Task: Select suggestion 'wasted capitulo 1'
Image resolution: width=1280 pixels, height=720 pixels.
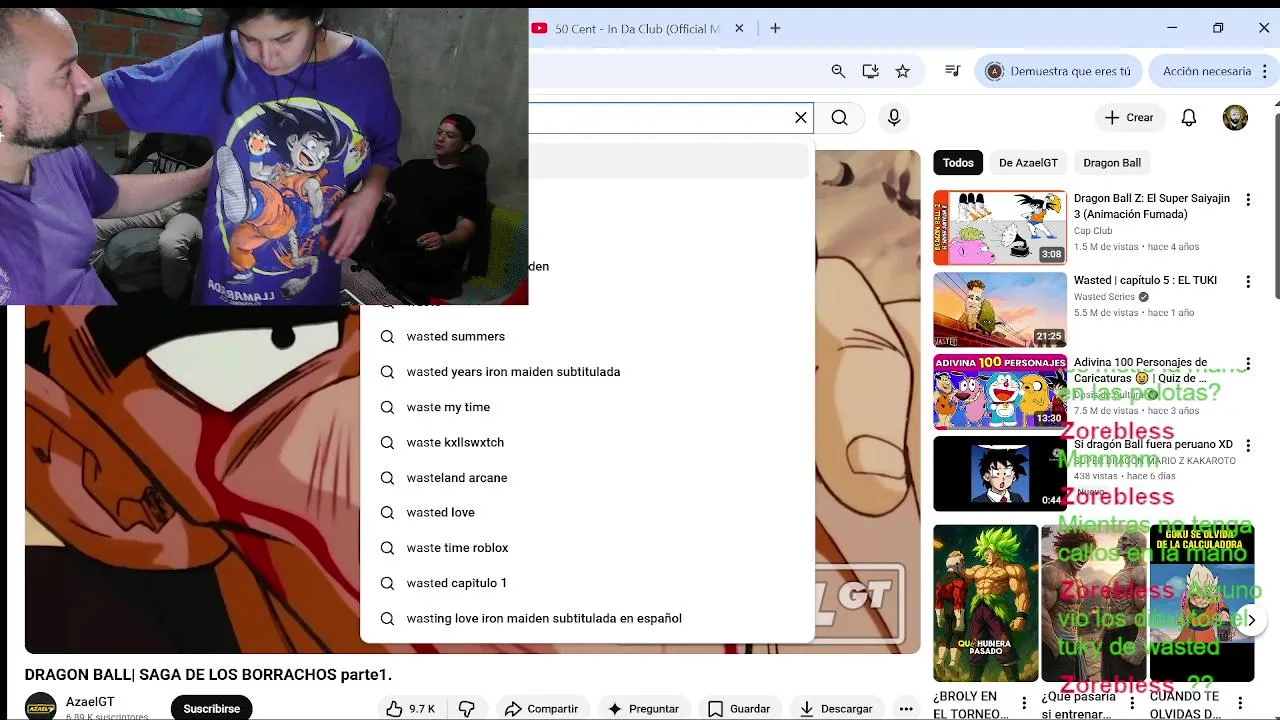Action: 588,583
